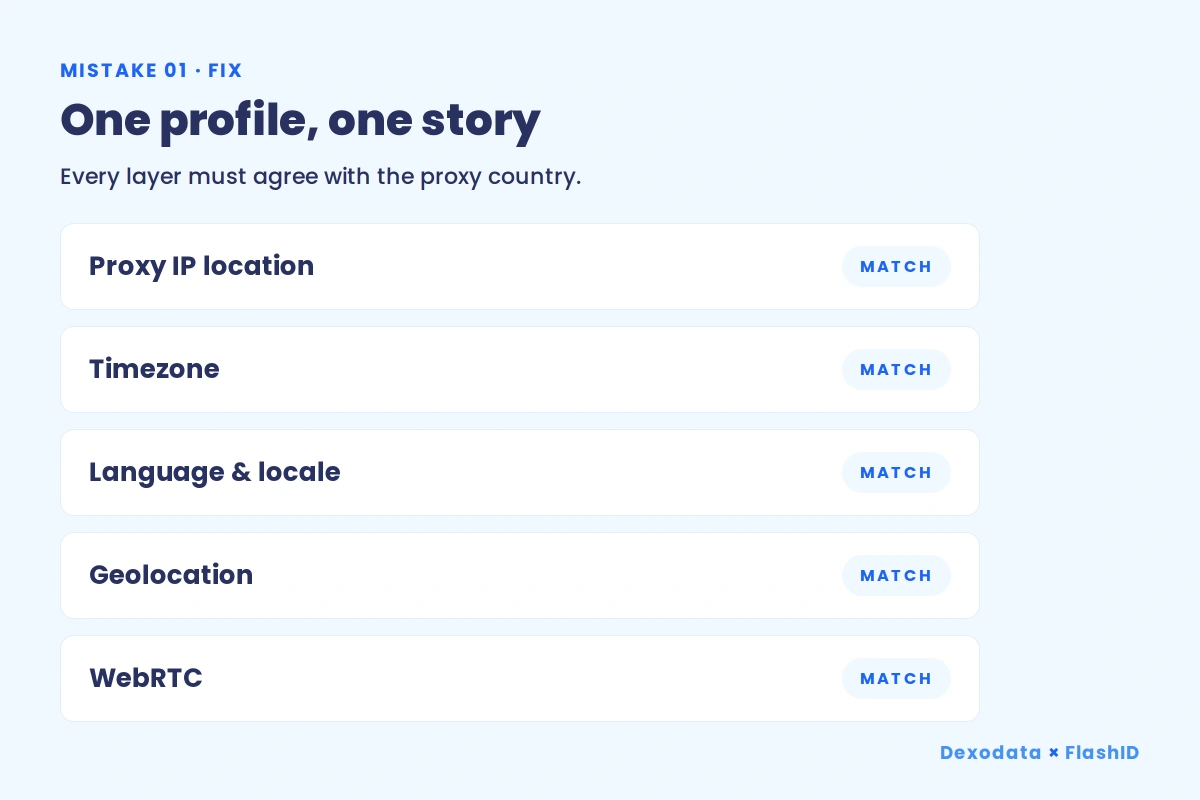The height and width of the screenshot is (800, 1200).
Task: Select the Language & locale label
Action: tap(214, 472)
